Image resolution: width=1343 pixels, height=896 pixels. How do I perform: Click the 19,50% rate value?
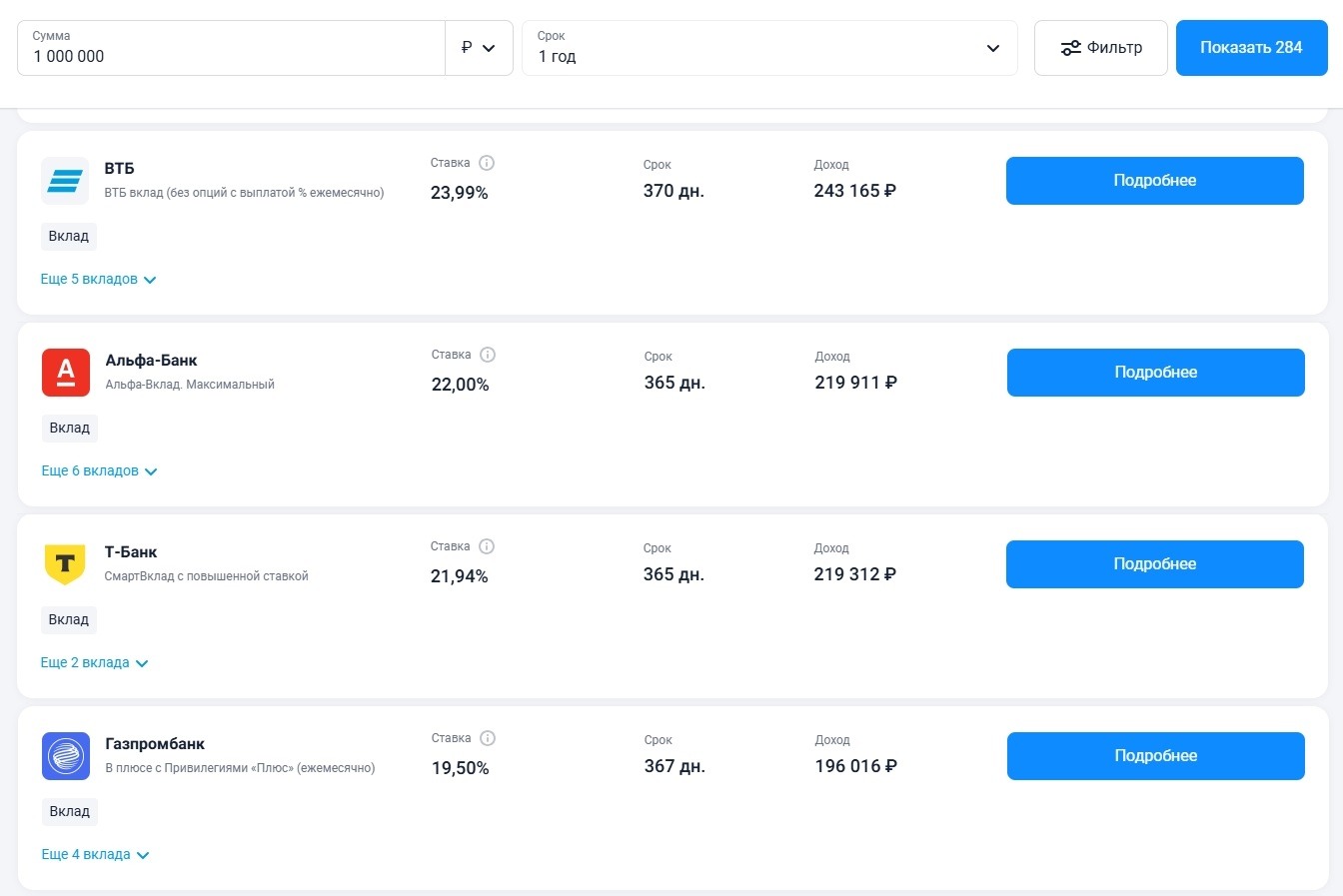[461, 768]
